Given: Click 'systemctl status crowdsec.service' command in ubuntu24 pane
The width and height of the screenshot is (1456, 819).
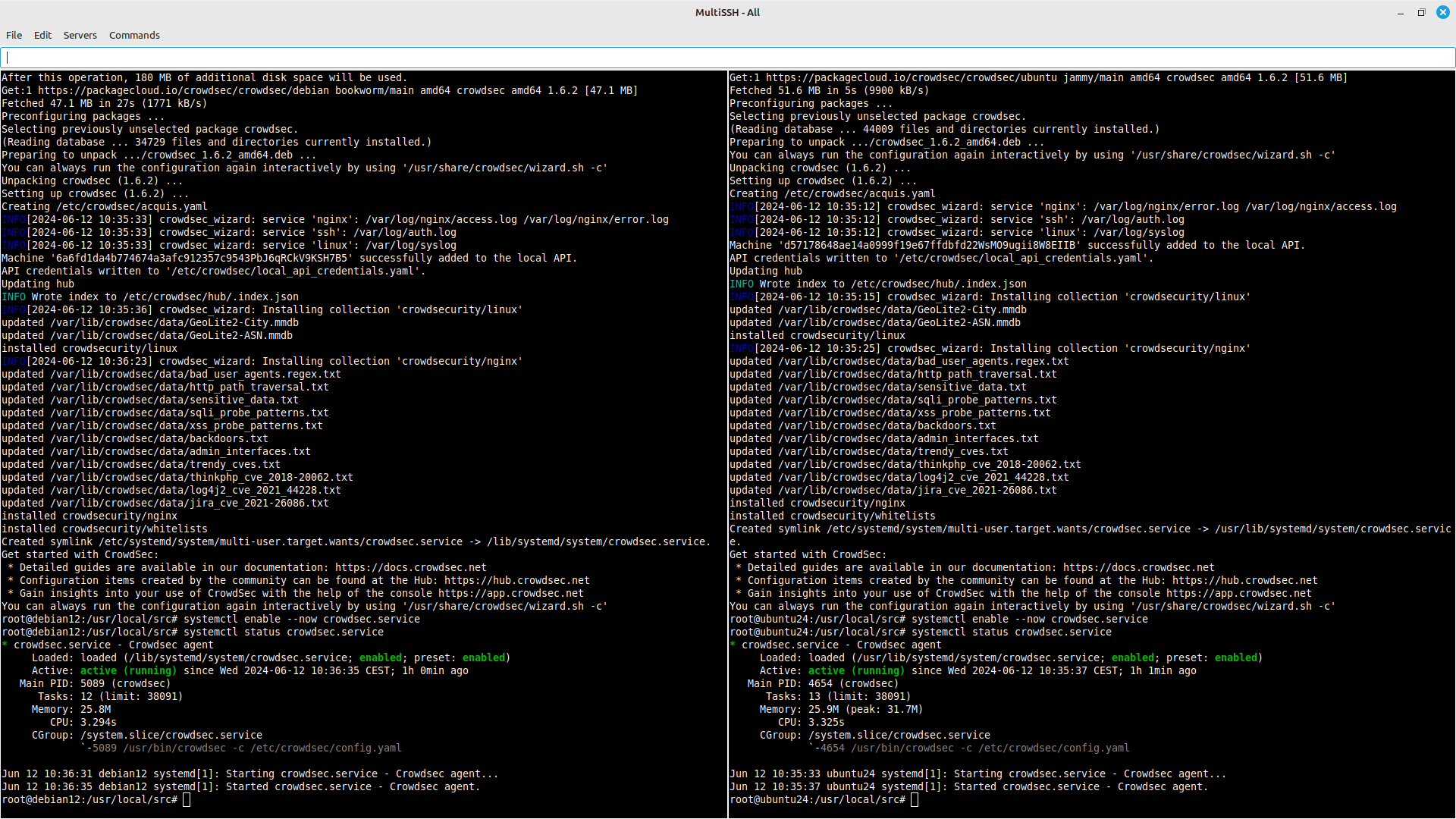Looking at the screenshot, I should pos(1012,632).
